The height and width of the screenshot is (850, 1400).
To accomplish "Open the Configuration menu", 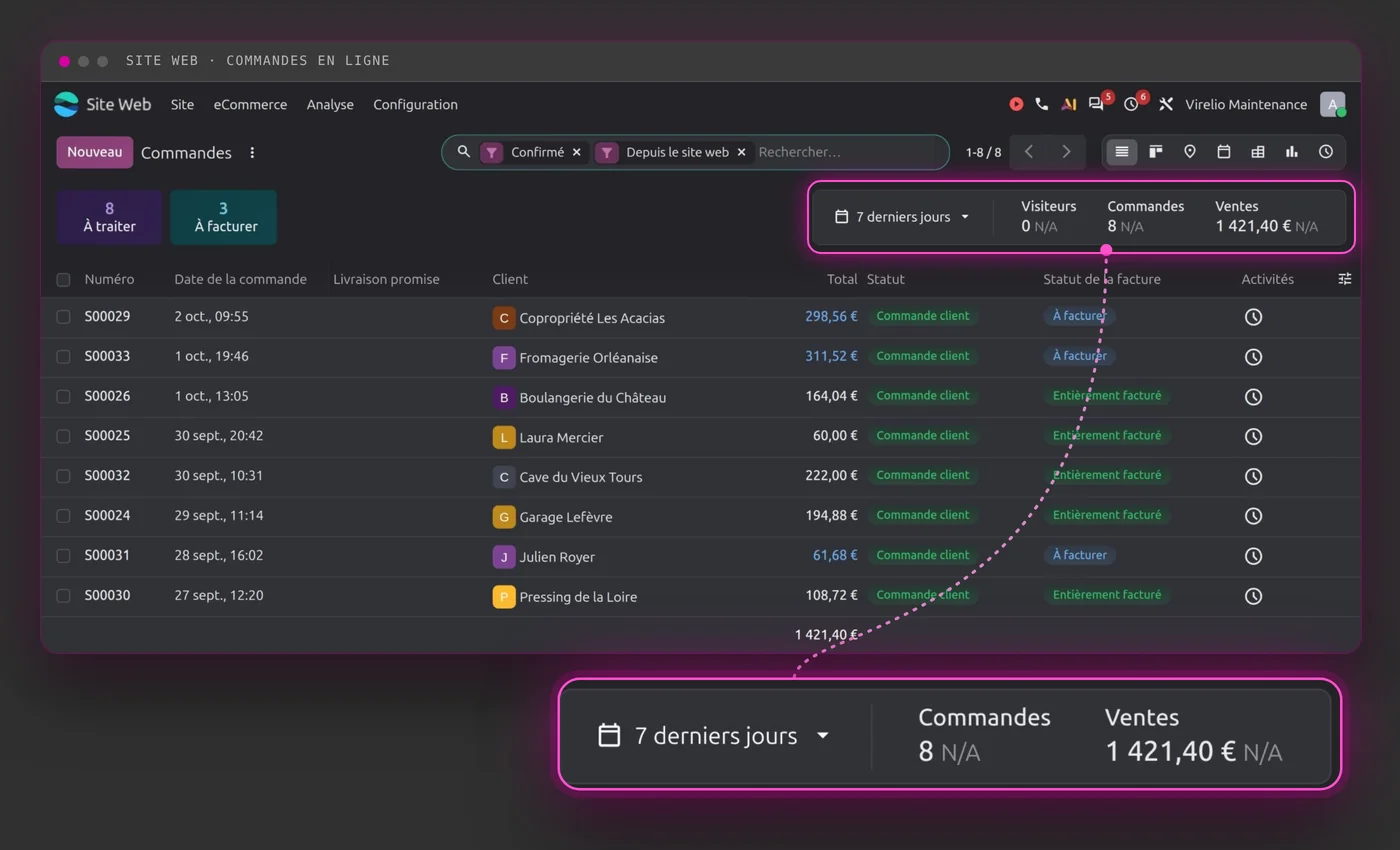I will point(415,104).
